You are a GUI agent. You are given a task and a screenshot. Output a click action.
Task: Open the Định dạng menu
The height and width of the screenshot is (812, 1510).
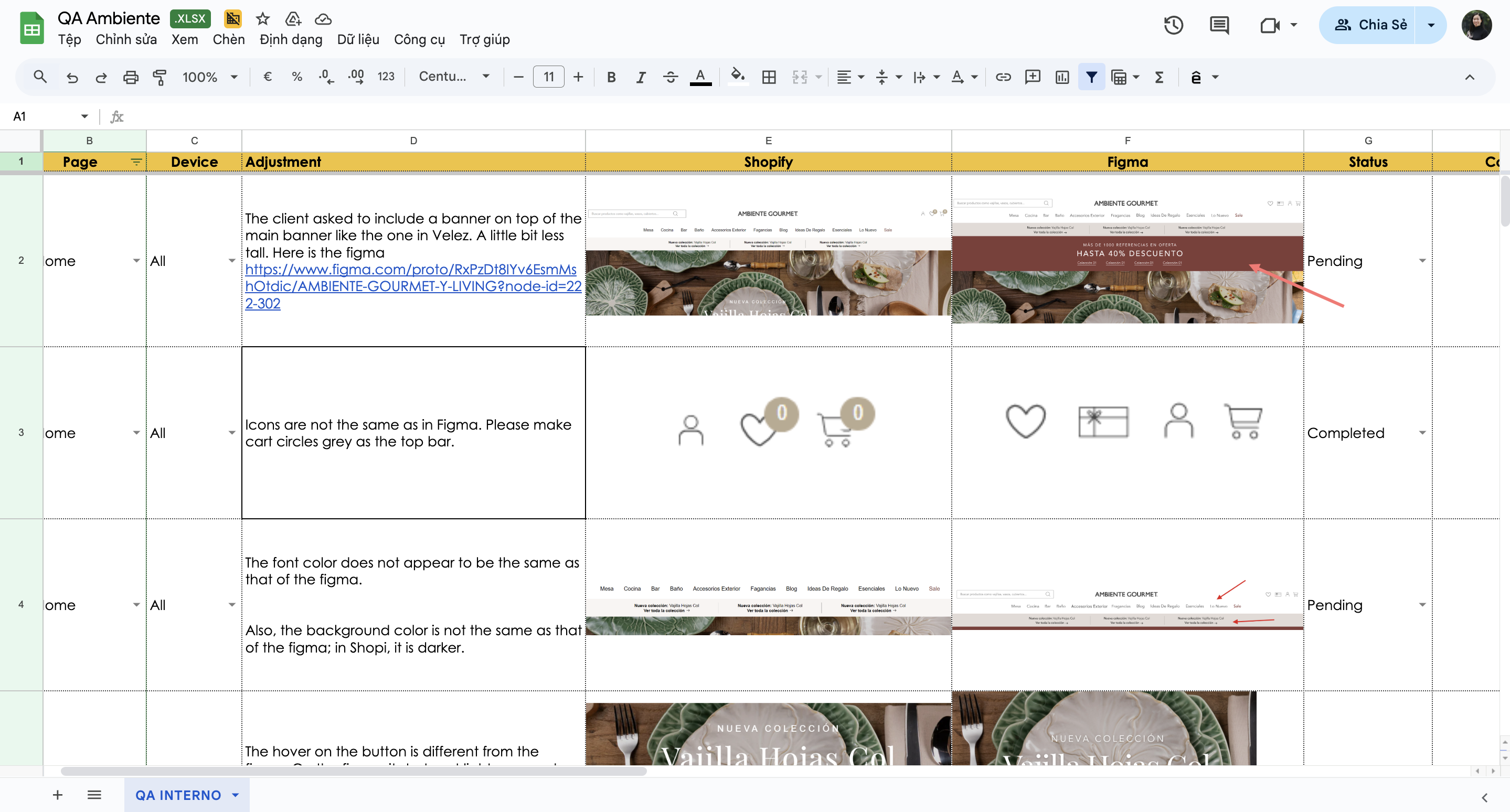[x=291, y=39]
